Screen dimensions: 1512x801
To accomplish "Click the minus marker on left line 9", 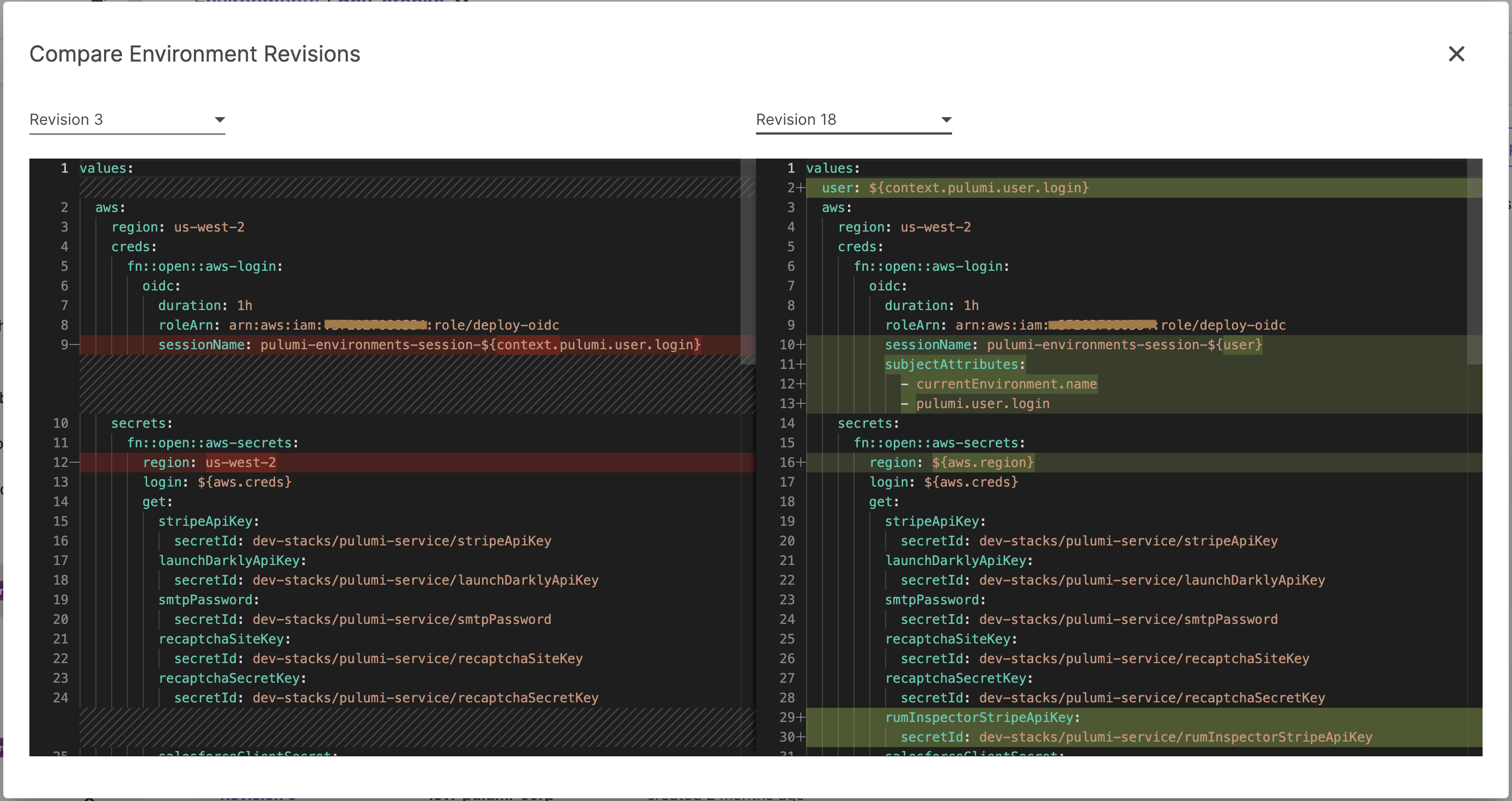I will pos(75,345).
